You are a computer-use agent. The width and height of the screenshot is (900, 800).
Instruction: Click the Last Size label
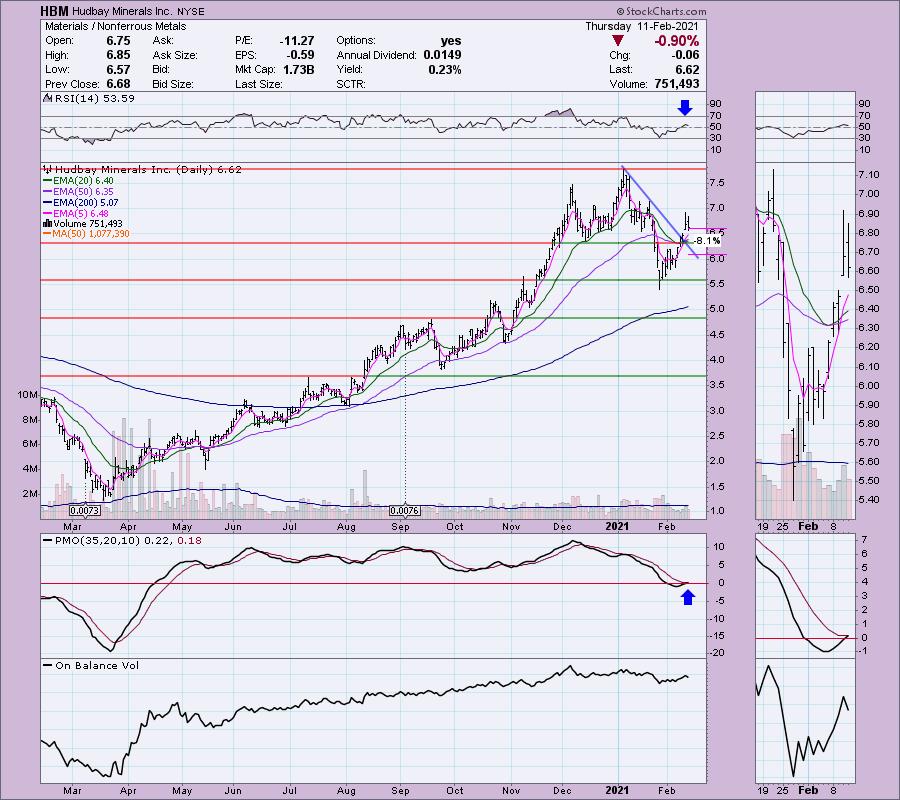coord(259,84)
